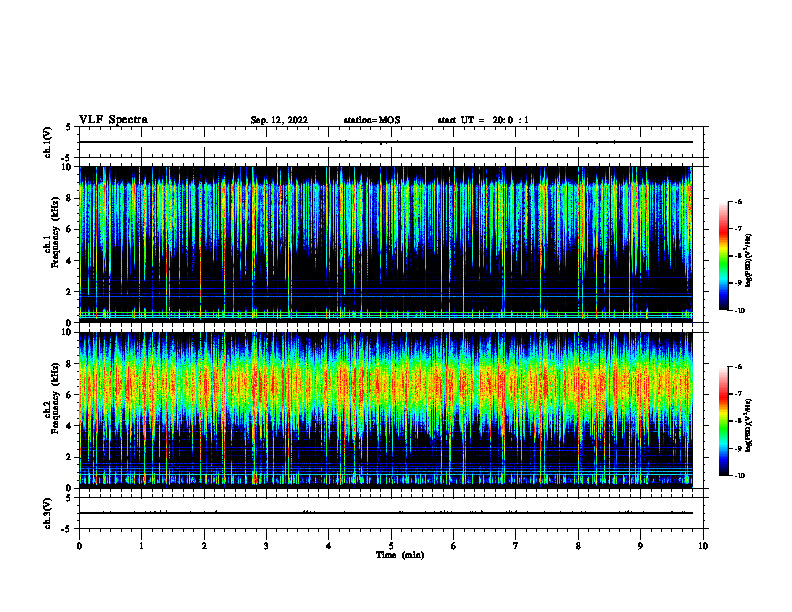This screenshot has width=792, height=612.
Task: Select the date text "Sep. 12, 2022"
Action: pyautogui.click(x=279, y=120)
